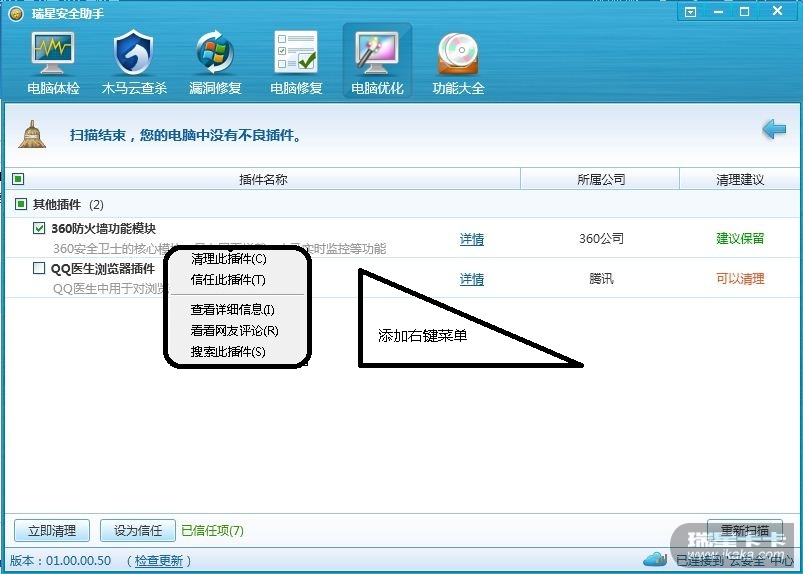This screenshot has height=574, width=803.
Task: Click 设为信任 button
Action: point(138,530)
